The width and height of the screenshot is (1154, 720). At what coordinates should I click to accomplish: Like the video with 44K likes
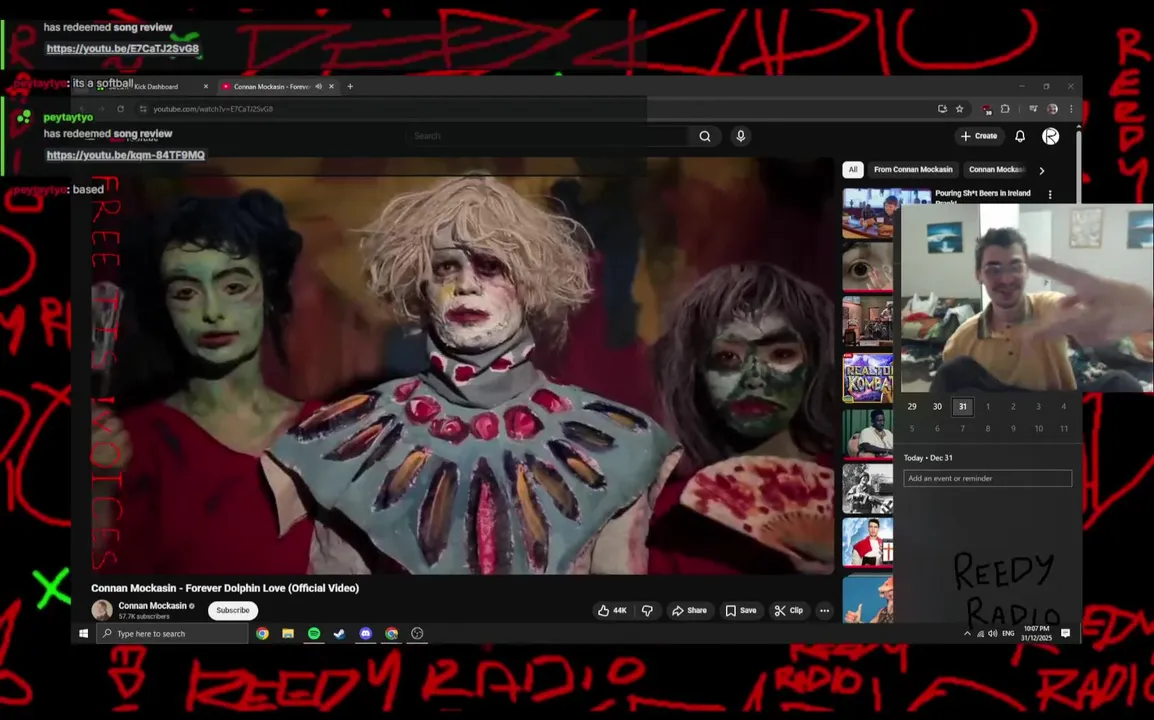click(x=612, y=610)
